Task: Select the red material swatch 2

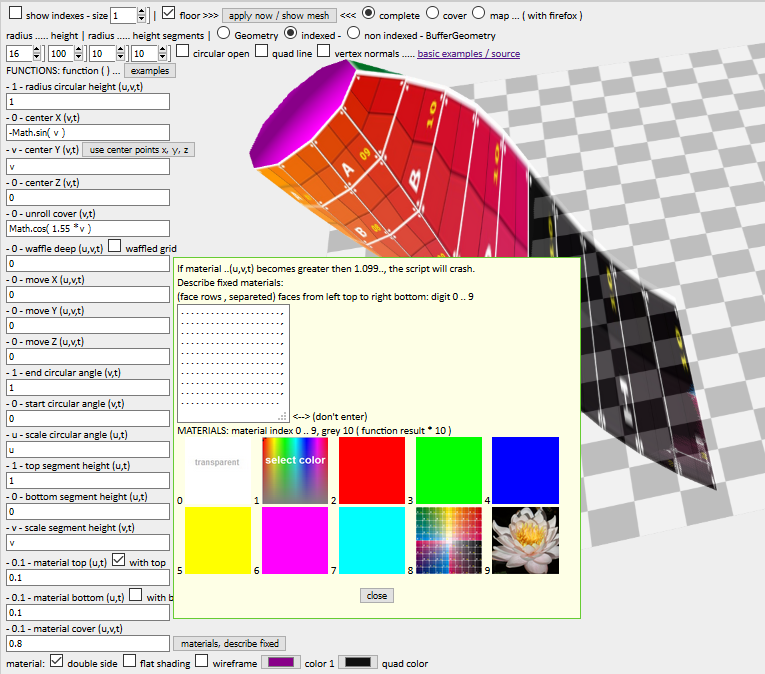Action: (372, 470)
